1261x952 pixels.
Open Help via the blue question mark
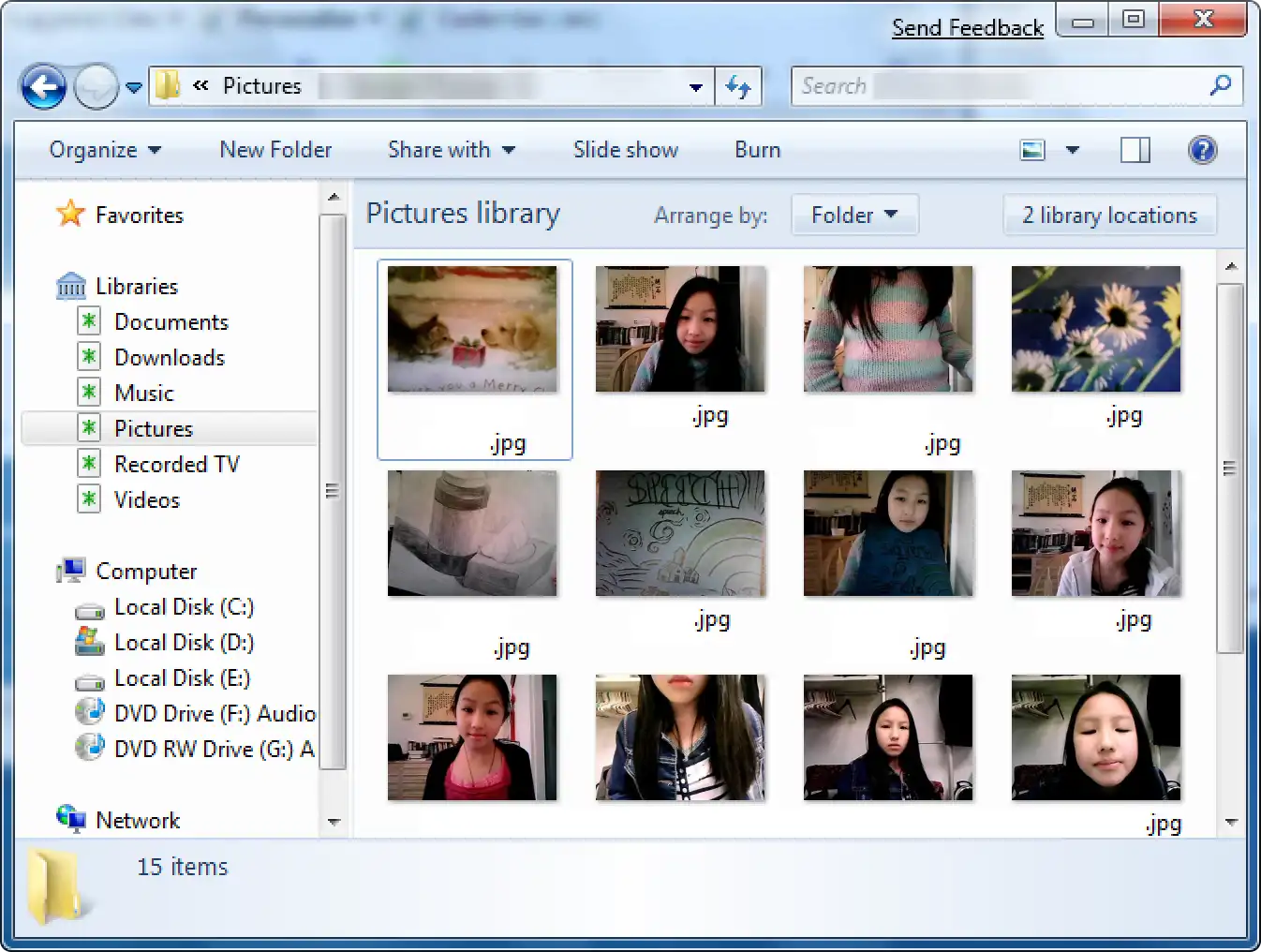1202,150
